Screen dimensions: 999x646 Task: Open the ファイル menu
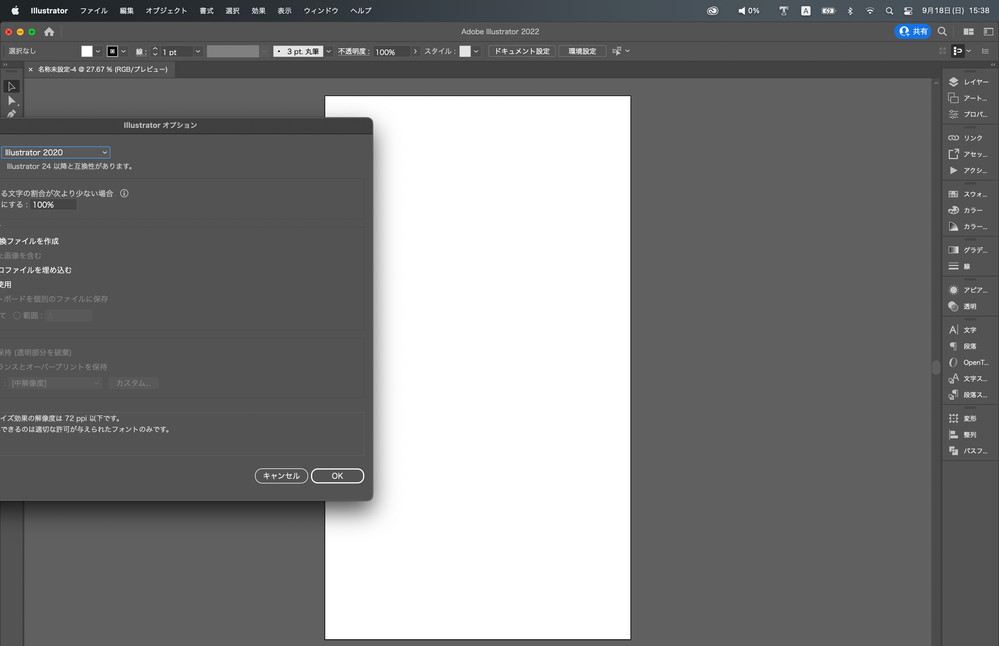pyautogui.click(x=94, y=11)
